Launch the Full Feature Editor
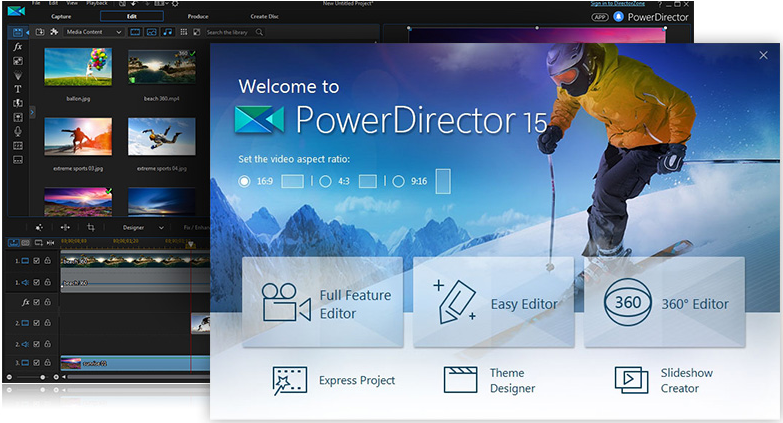 coord(323,303)
